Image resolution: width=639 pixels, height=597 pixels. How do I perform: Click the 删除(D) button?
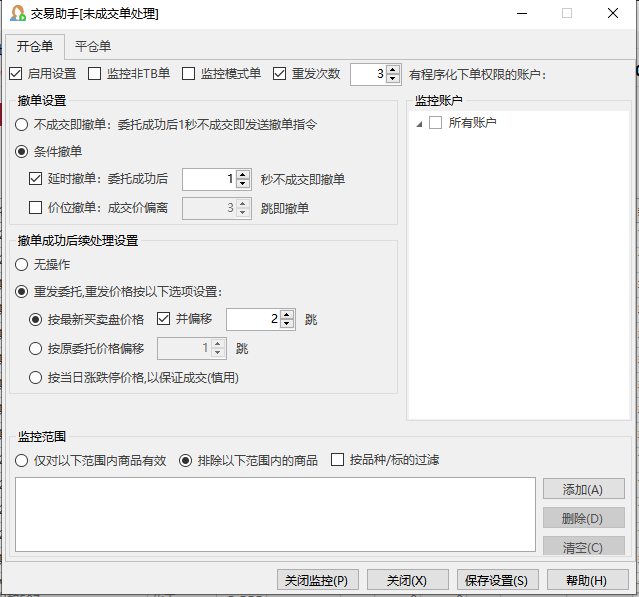pos(584,518)
